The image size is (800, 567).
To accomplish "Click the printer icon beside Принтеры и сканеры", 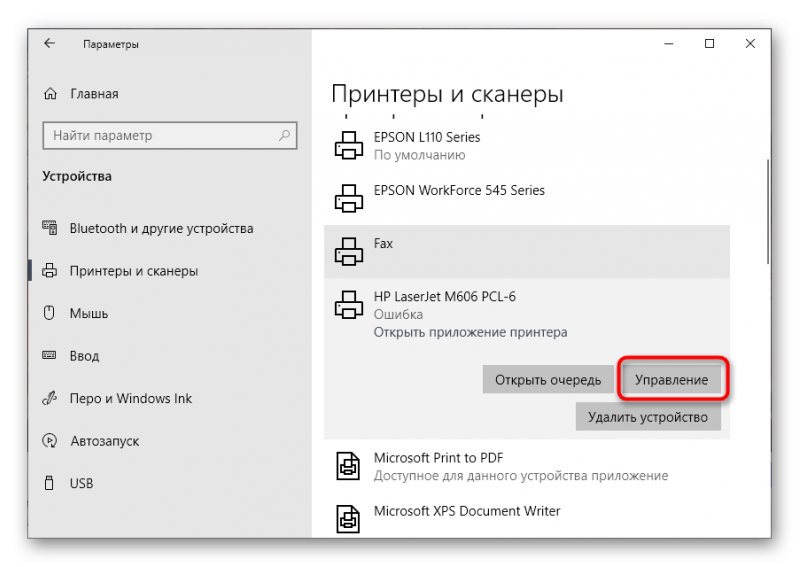I will [49, 270].
